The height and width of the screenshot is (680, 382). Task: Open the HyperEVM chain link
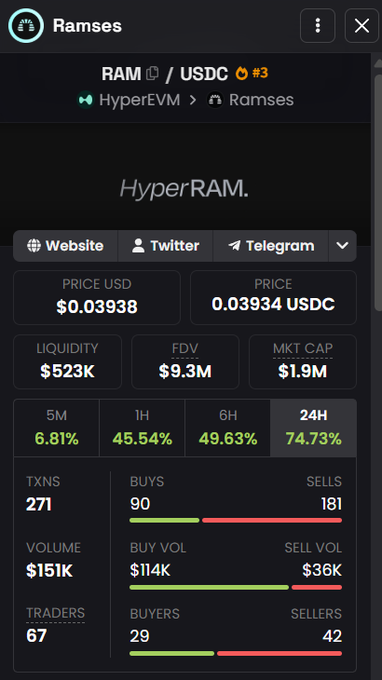coord(139,100)
